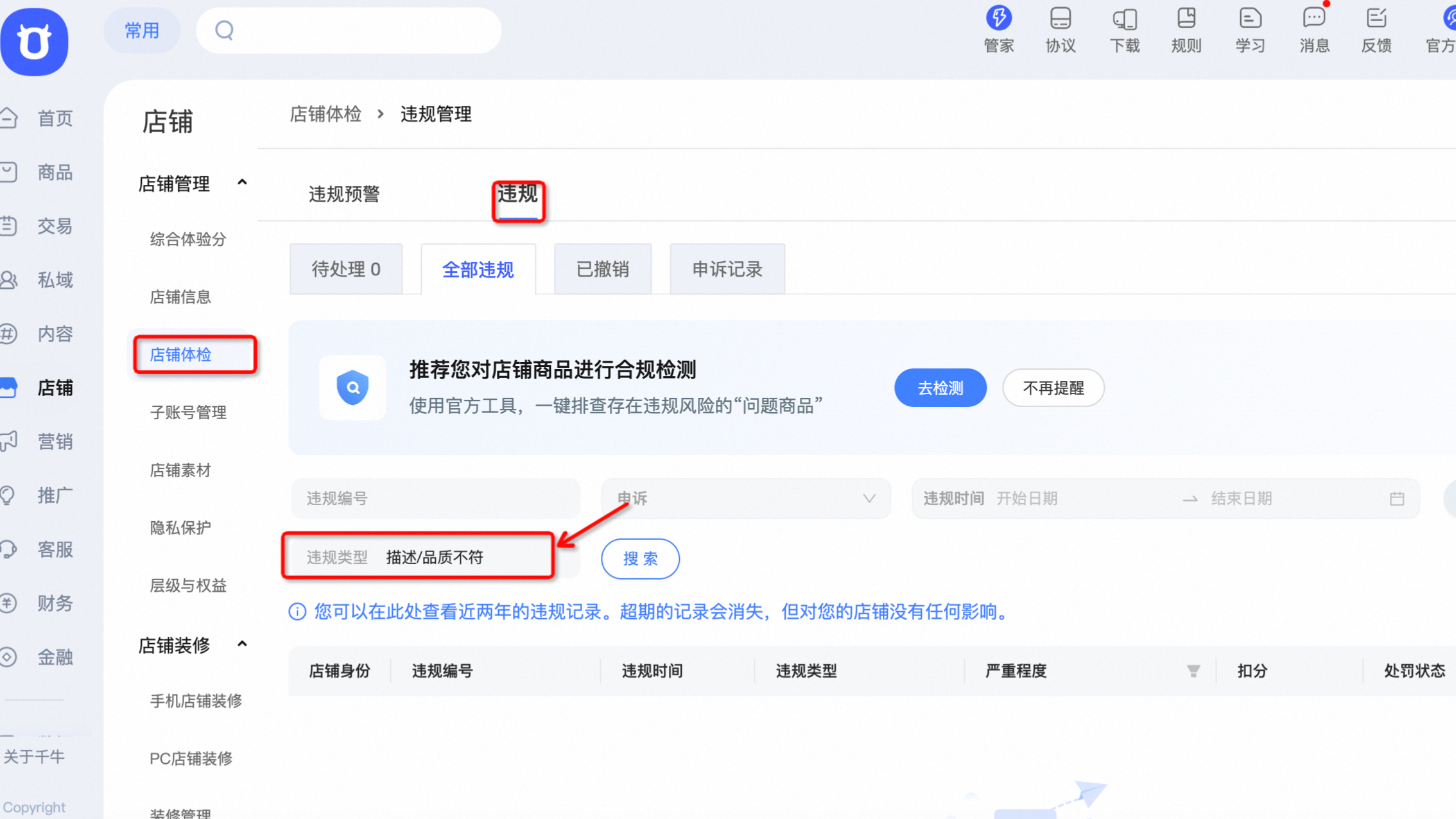This screenshot has width=1456, height=819.
Task: Select the 申诉记录 tab
Action: (x=727, y=269)
